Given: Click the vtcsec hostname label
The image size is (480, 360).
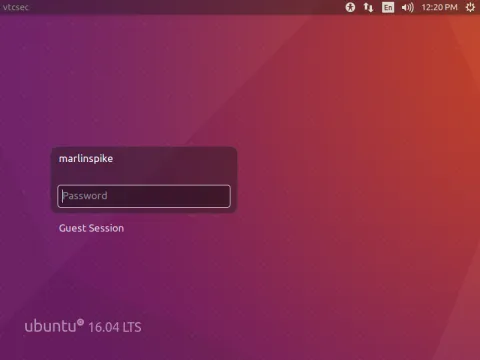Looking at the screenshot, I should (x=16, y=7).
